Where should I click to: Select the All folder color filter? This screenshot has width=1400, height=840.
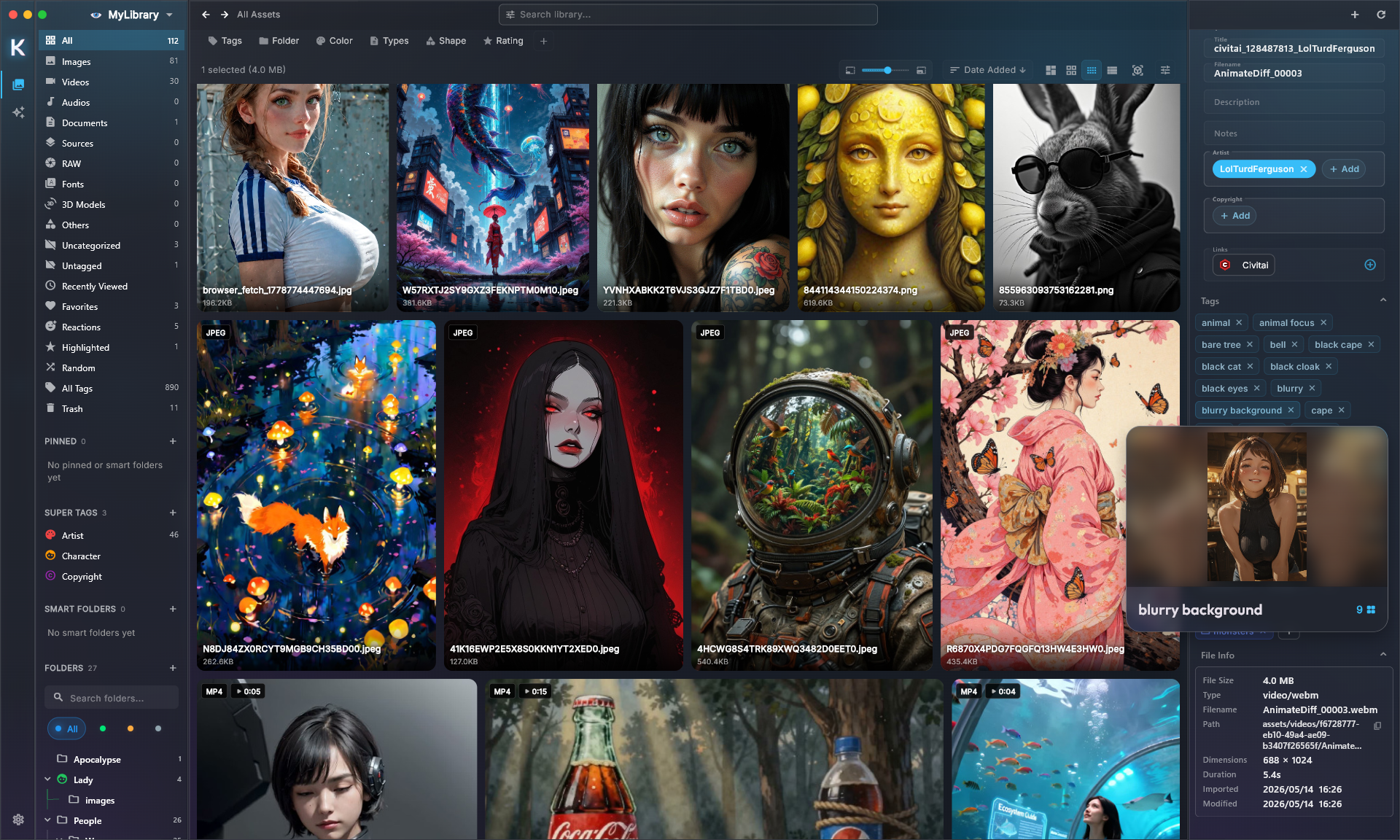pos(66,728)
